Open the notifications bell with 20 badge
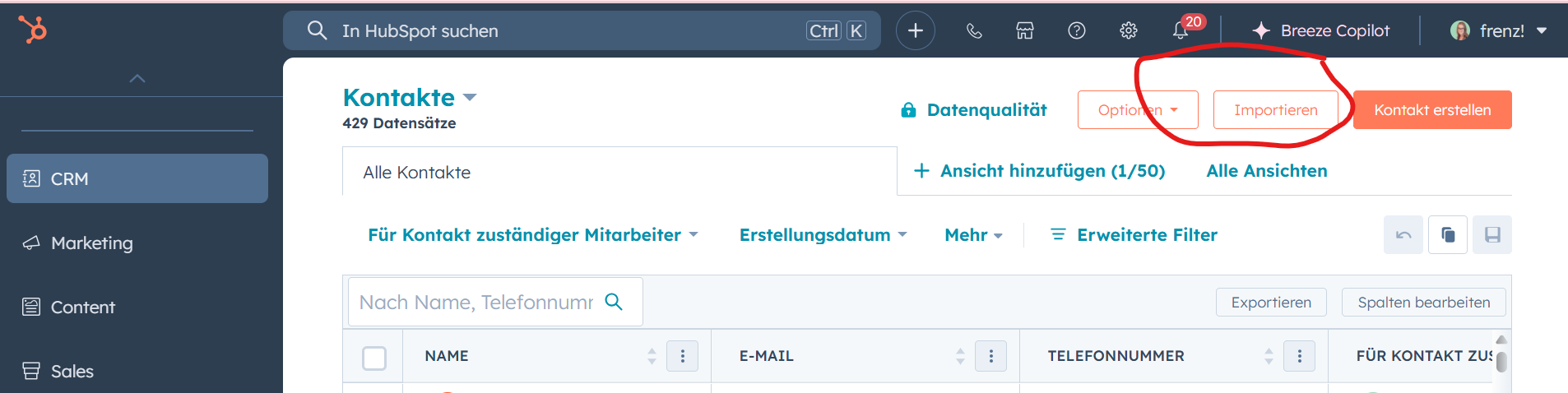 pyautogui.click(x=1181, y=30)
